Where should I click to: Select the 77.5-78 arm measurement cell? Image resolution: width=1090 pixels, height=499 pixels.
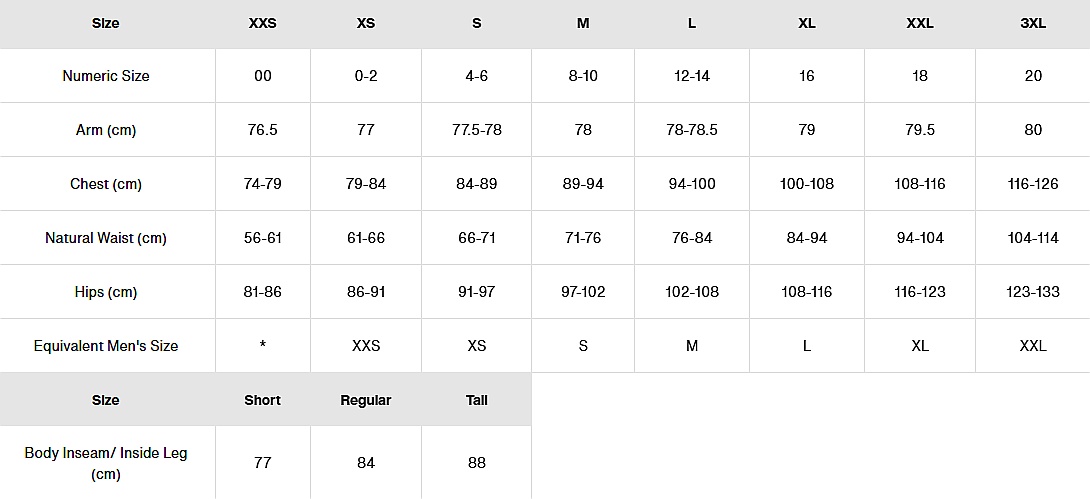pos(477,130)
